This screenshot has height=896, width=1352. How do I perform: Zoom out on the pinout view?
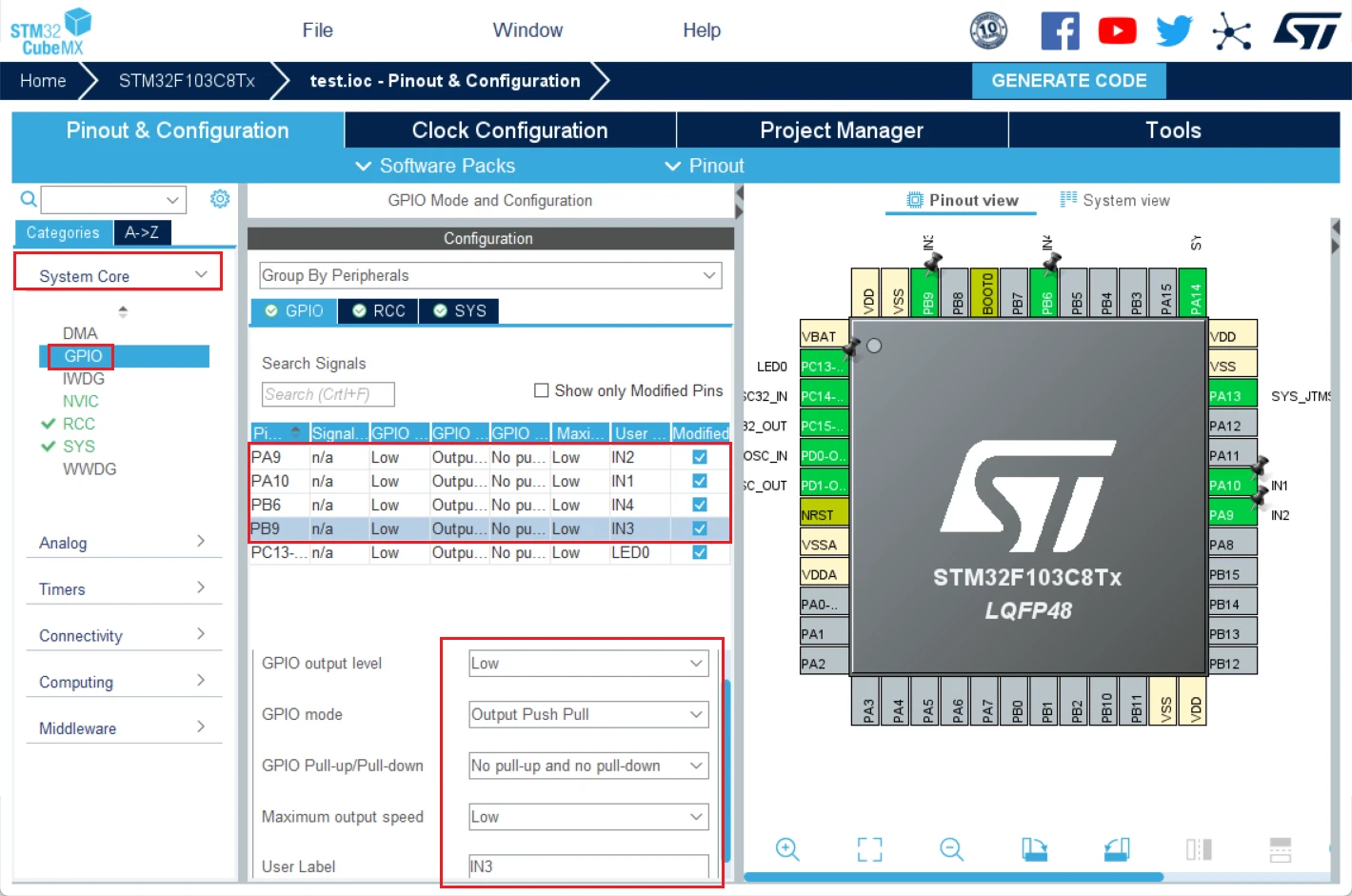pos(951,848)
